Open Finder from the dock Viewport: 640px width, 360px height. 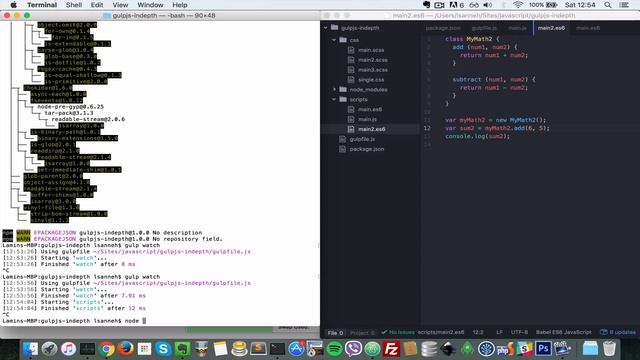coord(31,349)
